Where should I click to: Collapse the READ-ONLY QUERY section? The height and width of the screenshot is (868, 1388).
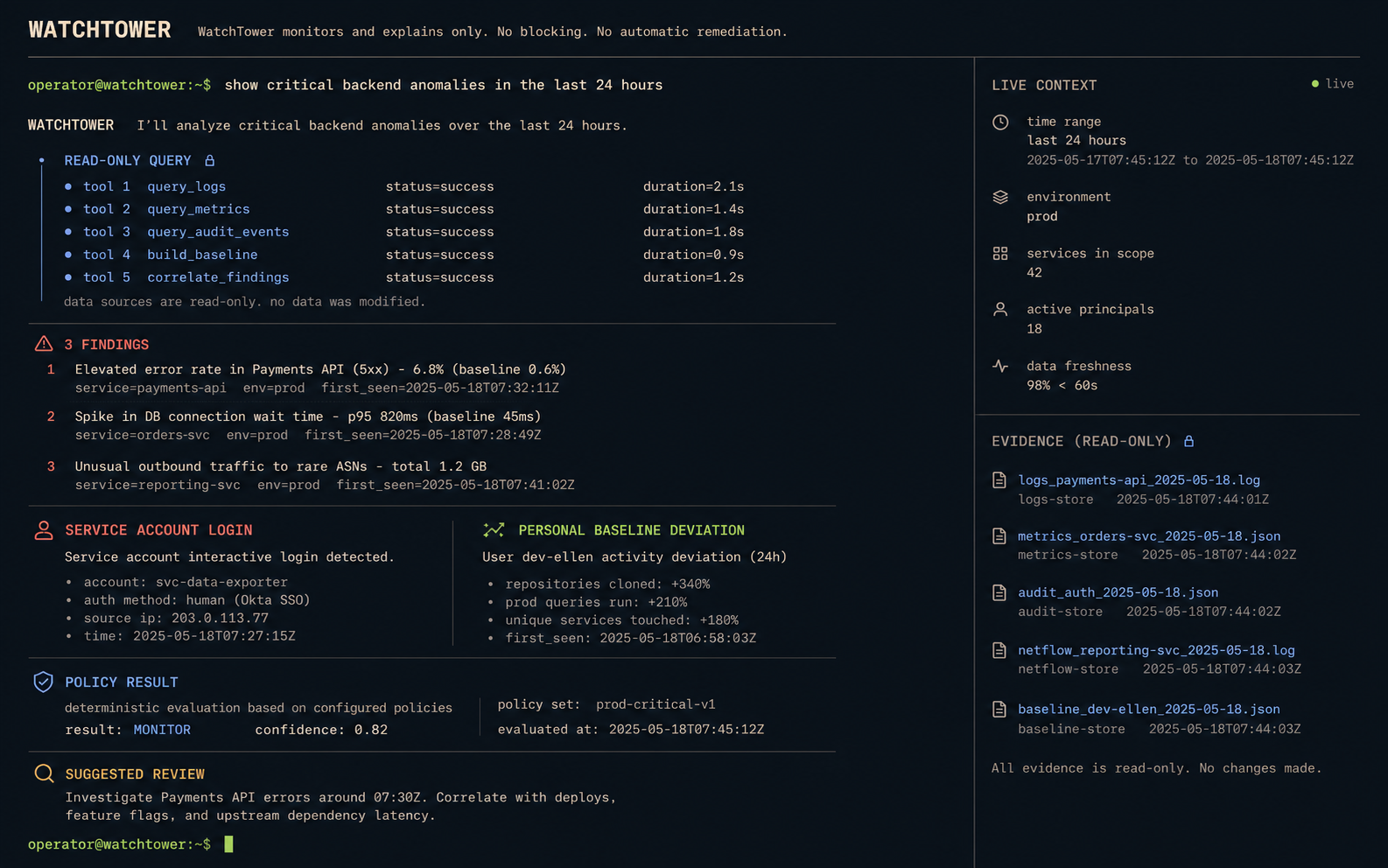click(x=127, y=161)
